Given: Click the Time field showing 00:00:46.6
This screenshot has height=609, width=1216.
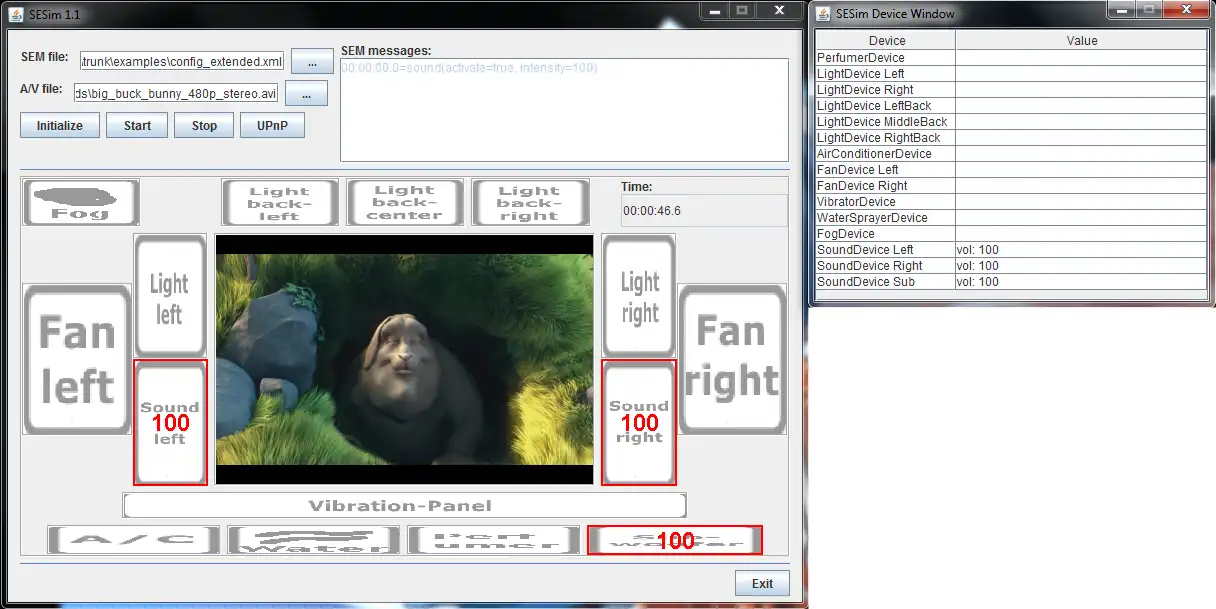Looking at the screenshot, I should point(704,211).
